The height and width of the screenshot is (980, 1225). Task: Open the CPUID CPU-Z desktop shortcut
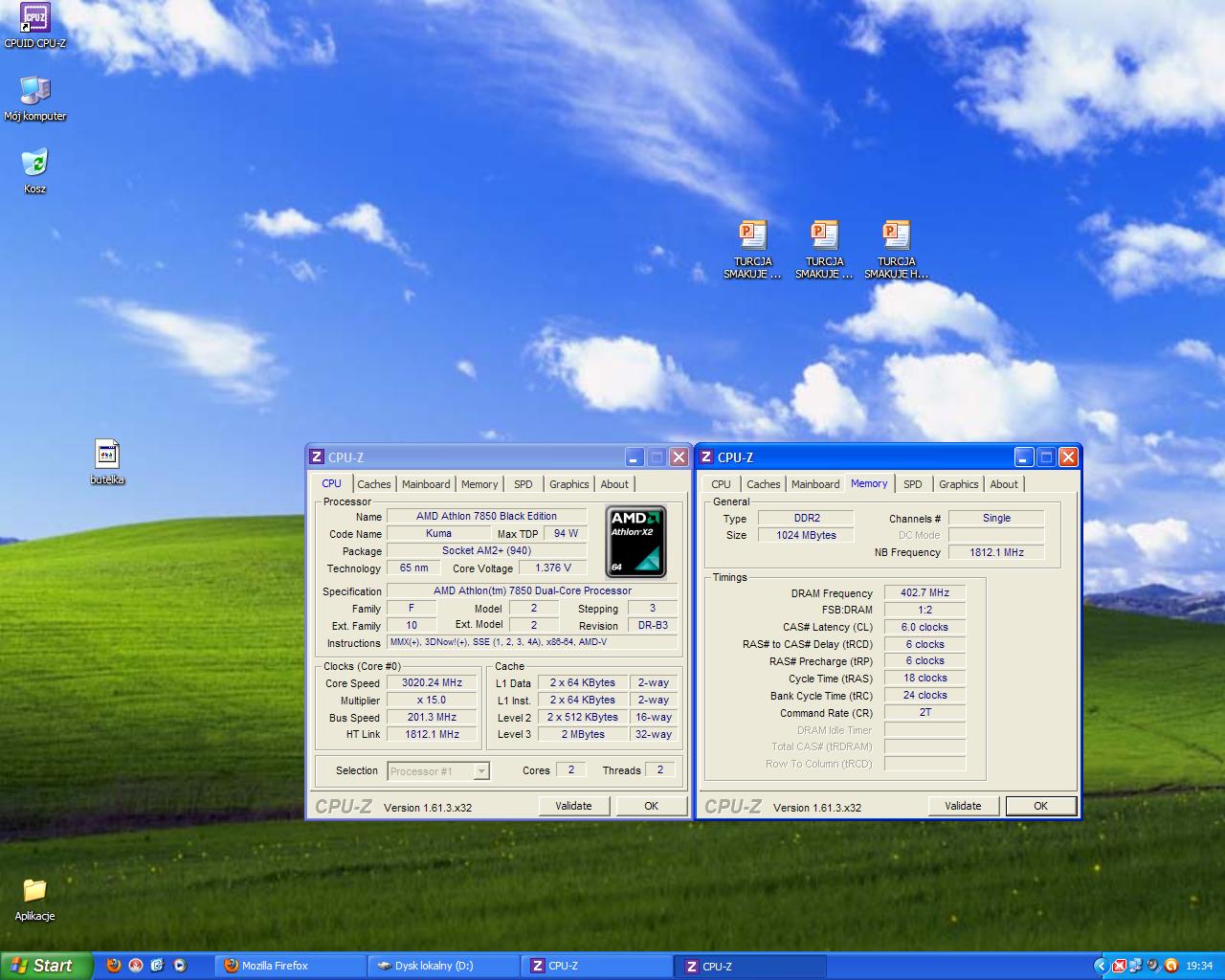coord(34,26)
